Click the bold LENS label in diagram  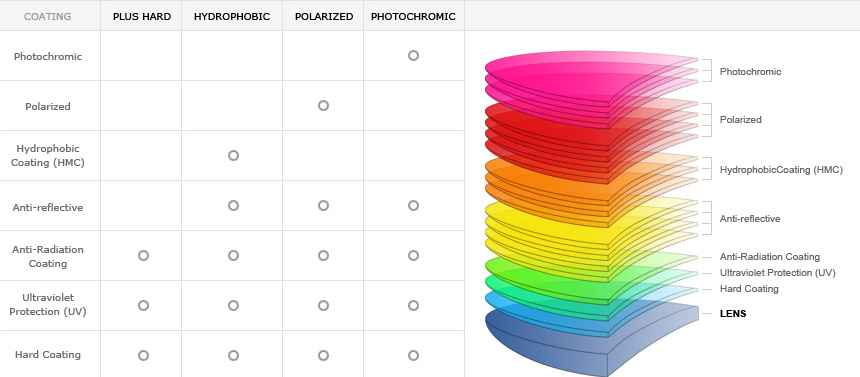(x=733, y=314)
